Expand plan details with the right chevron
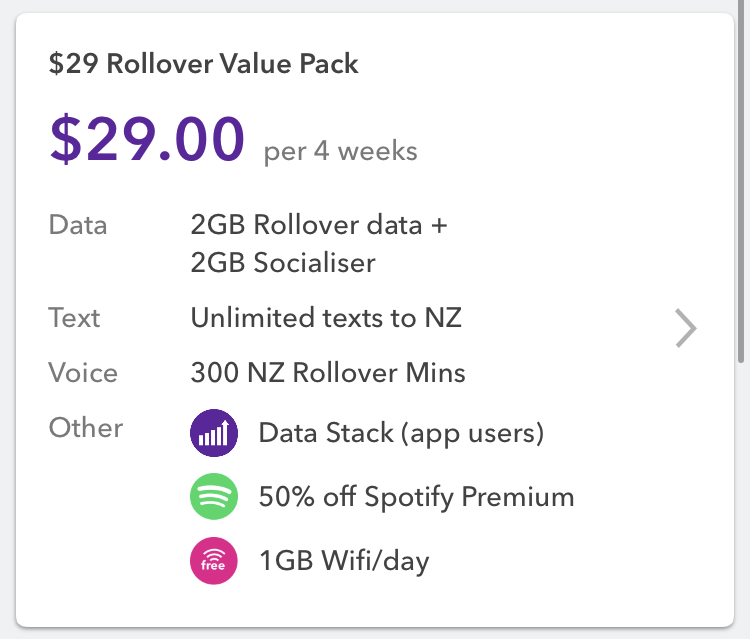750x639 pixels. coord(685,328)
